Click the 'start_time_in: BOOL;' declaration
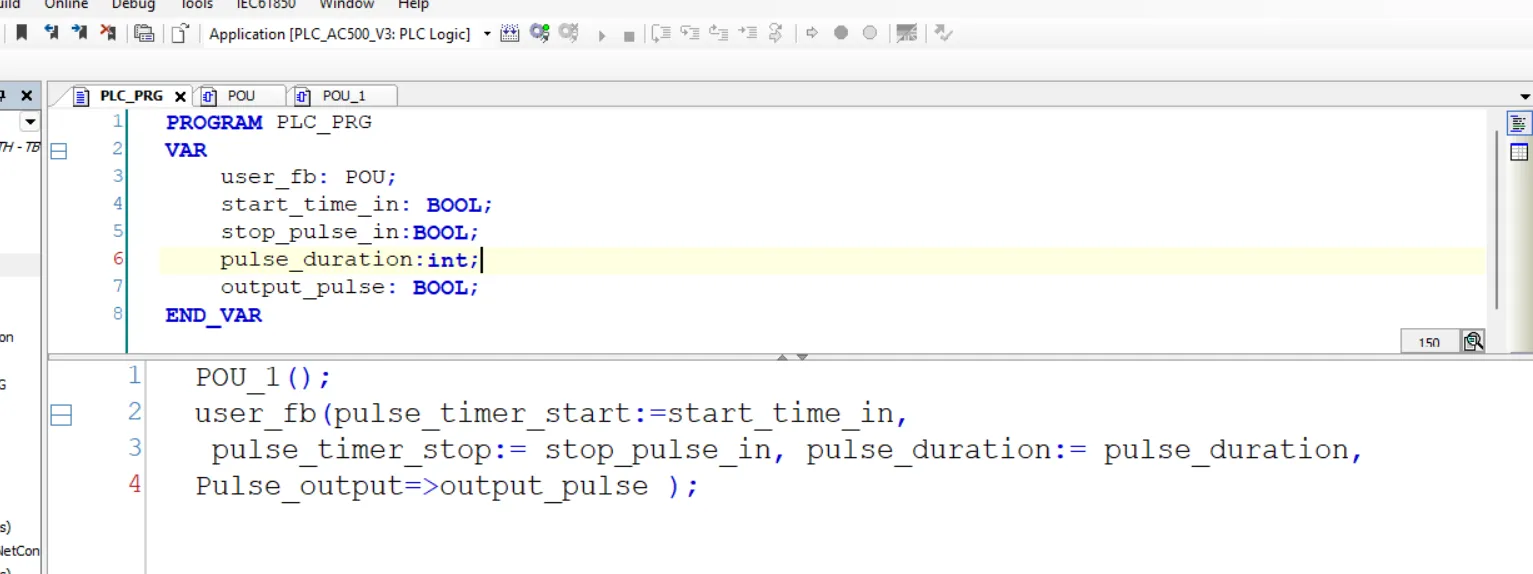The height and width of the screenshot is (574, 1533). [357, 205]
